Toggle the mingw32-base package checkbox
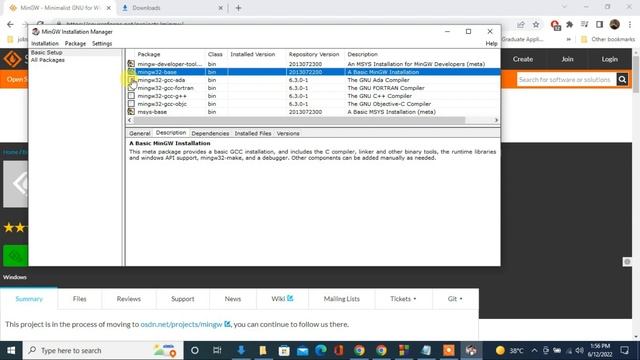Viewport: 640px width, 360px height. coord(131,72)
